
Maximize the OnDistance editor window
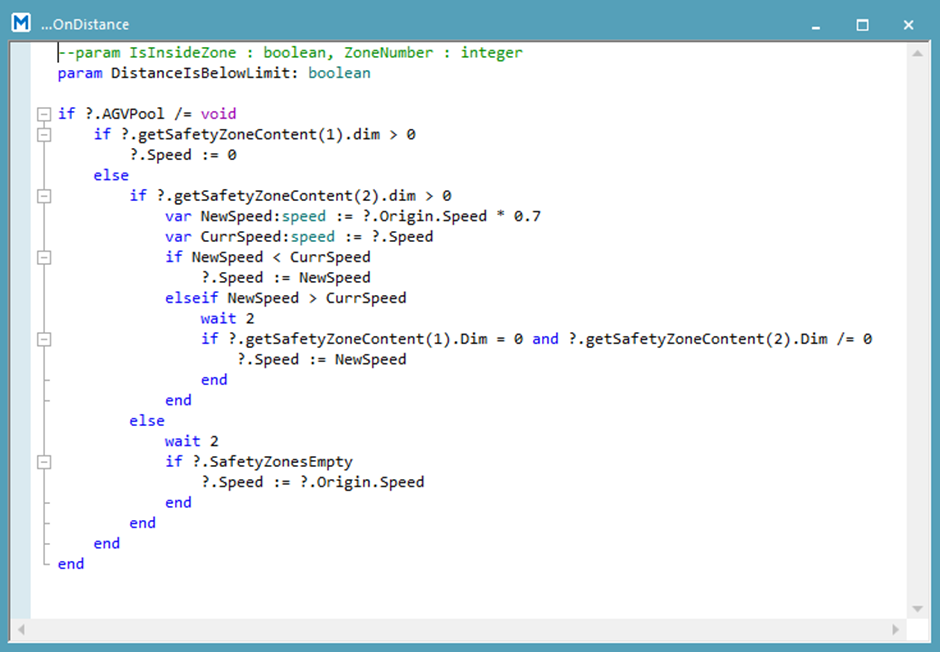(862, 24)
